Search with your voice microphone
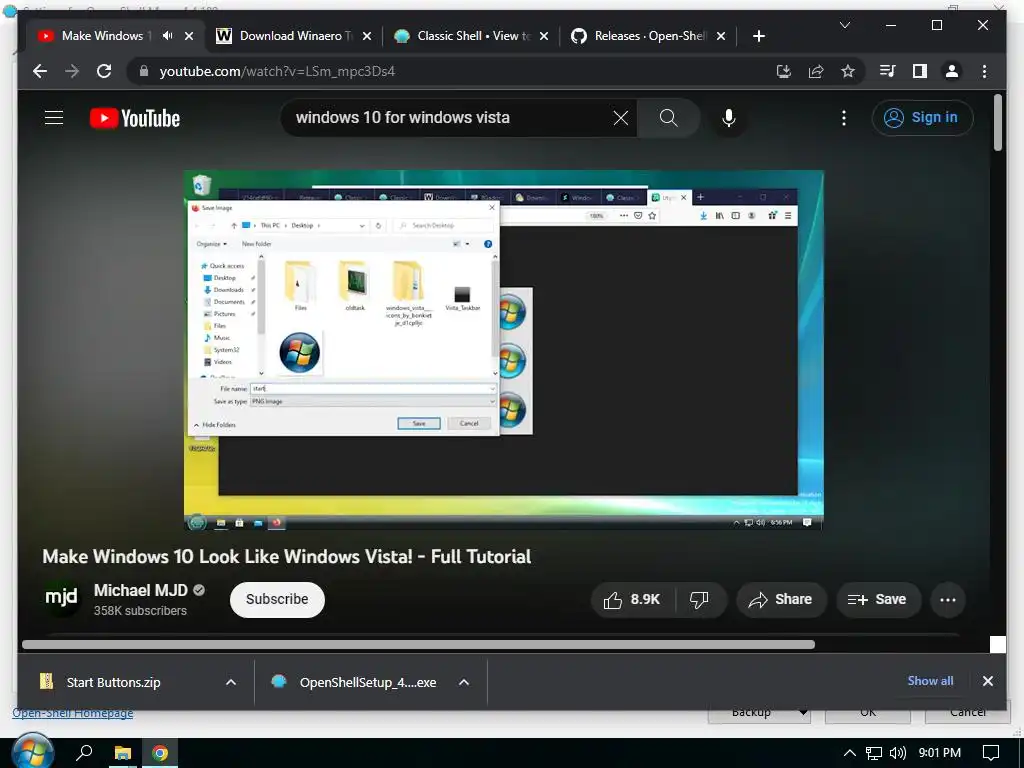Image resolution: width=1024 pixels, height=768 pixels. tap(729, 118)
